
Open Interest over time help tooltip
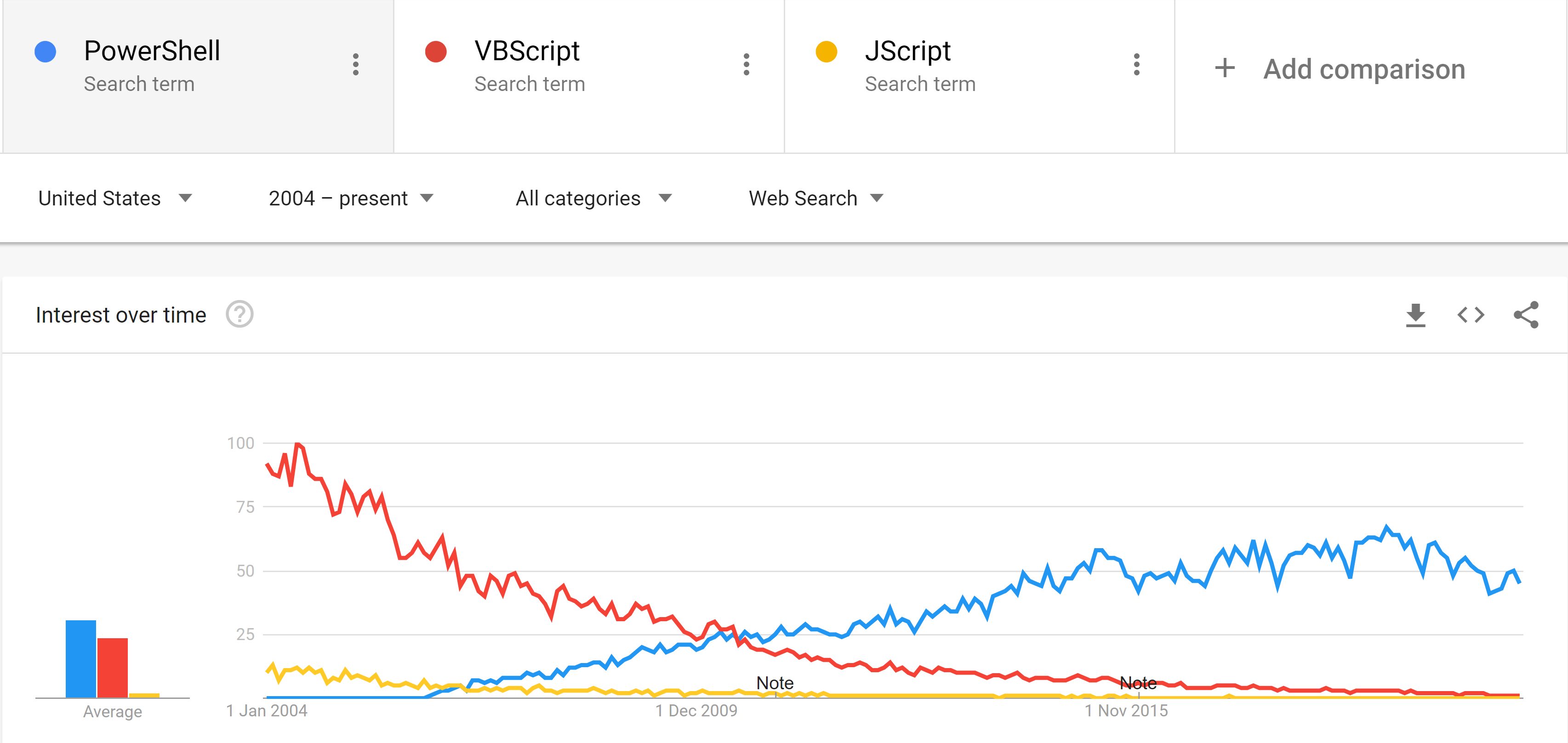click(239, 315)
